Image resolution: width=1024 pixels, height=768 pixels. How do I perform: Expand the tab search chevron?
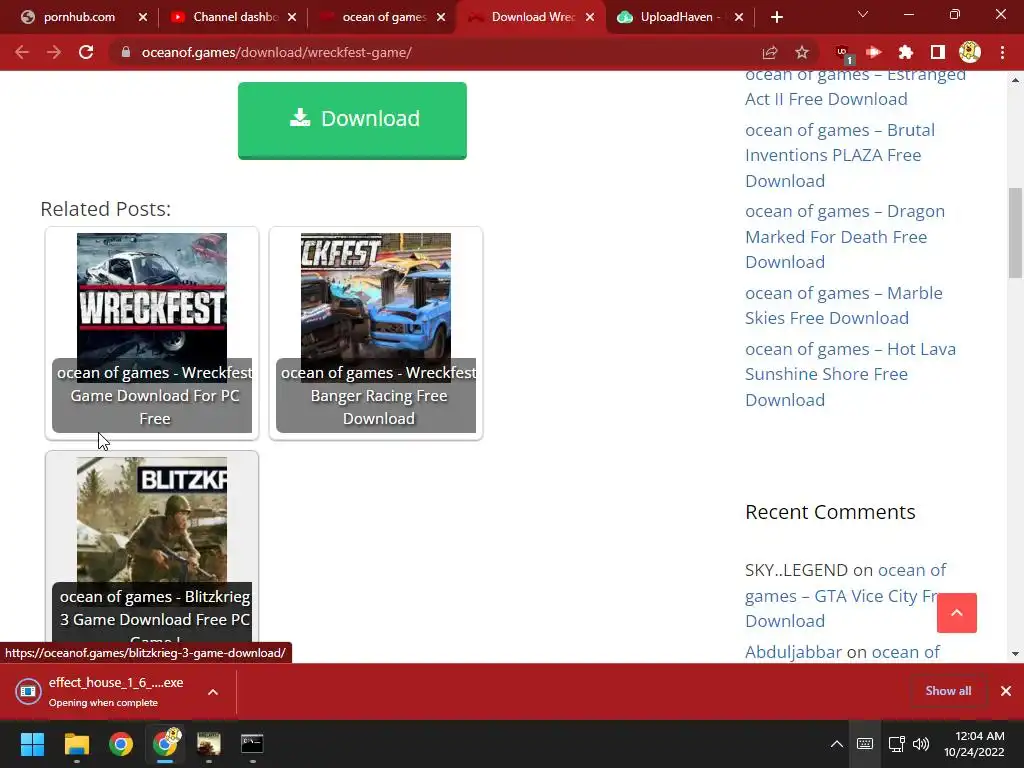point(863,14)
